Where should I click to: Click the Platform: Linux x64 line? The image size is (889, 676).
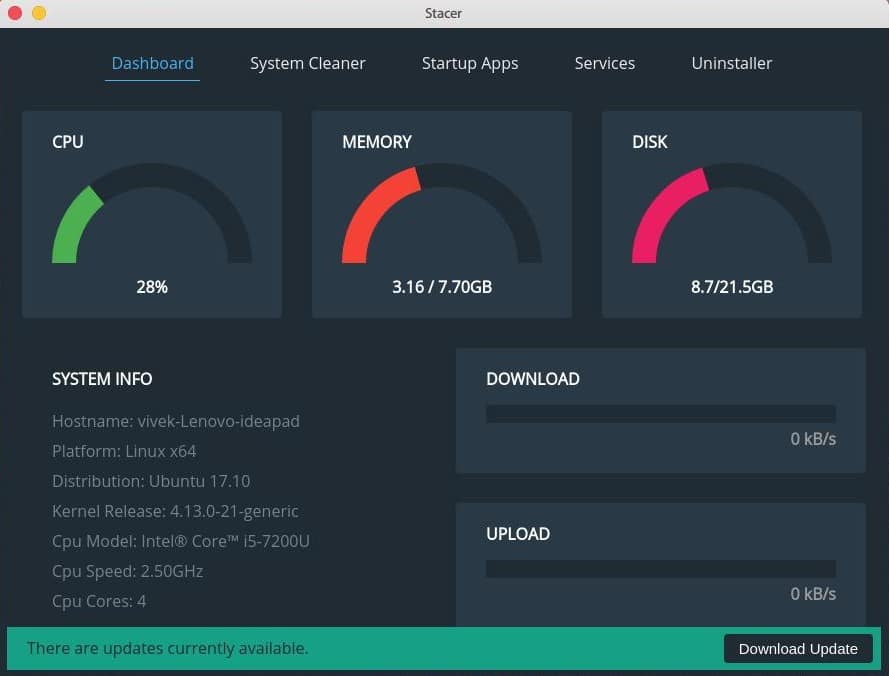[x=124, y=451]
